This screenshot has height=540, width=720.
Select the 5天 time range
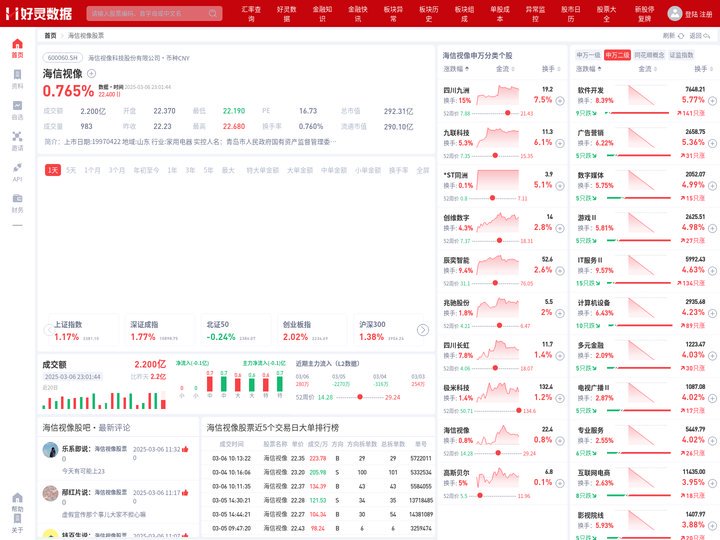[x=71, y=170]
